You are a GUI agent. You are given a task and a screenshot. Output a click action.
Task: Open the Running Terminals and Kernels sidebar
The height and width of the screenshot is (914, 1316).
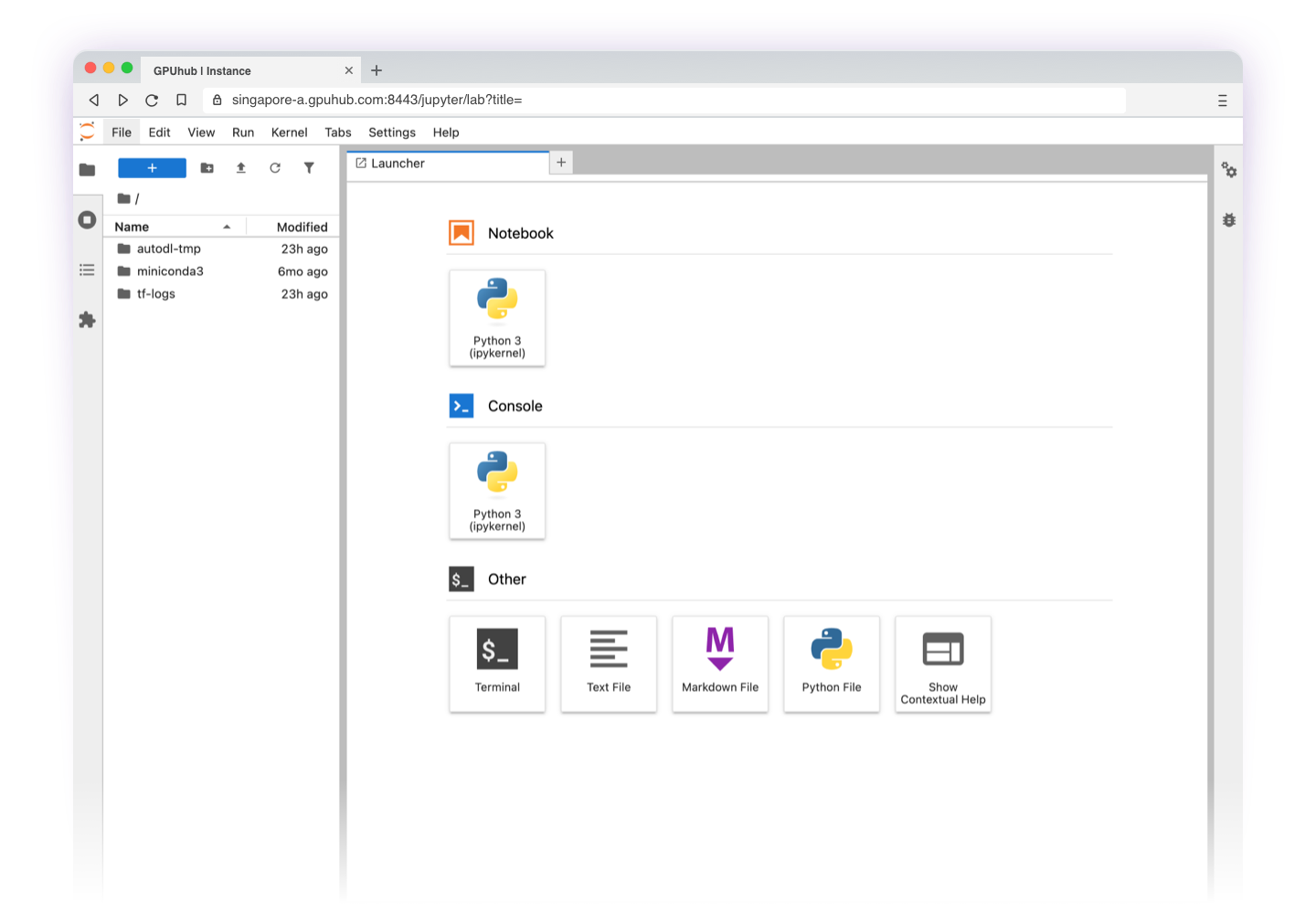87,219
